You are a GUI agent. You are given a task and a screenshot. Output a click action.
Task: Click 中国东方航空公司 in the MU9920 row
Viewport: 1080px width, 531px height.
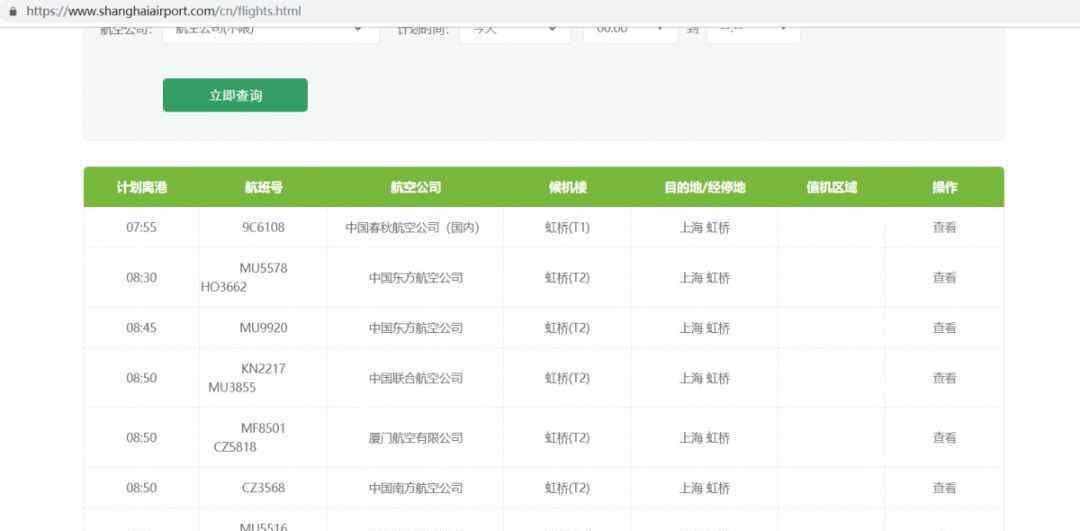pos(415,328)
